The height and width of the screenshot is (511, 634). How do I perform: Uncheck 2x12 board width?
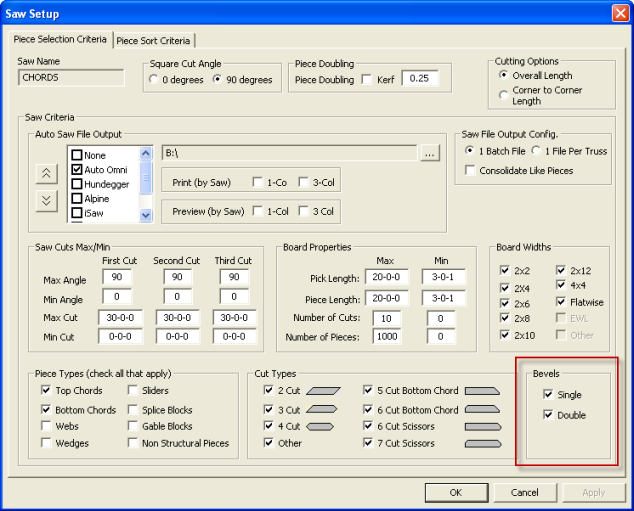pyautogui.click(x=561, y=270)
